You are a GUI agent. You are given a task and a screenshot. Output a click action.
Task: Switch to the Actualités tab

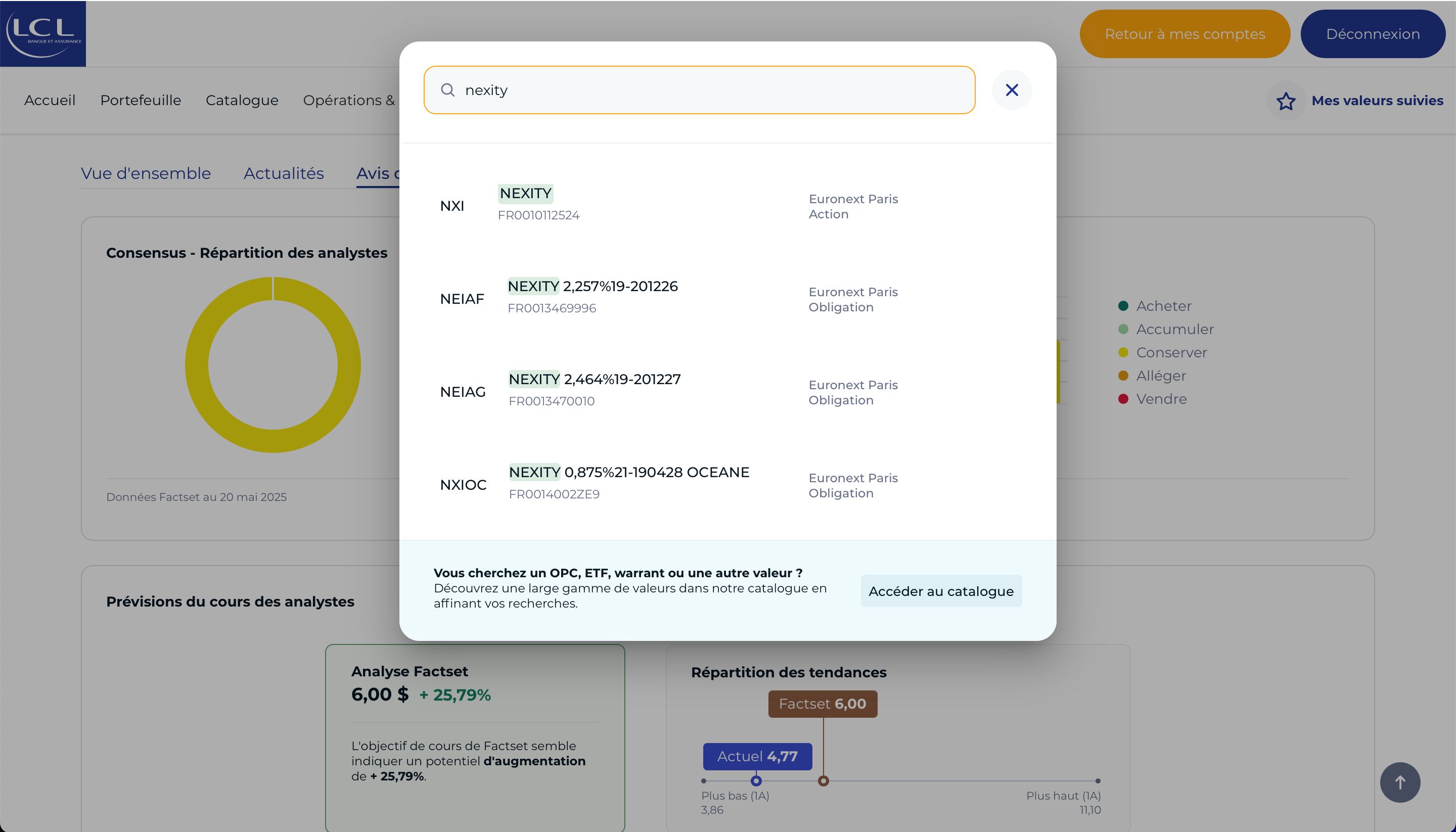pos(284,173)
